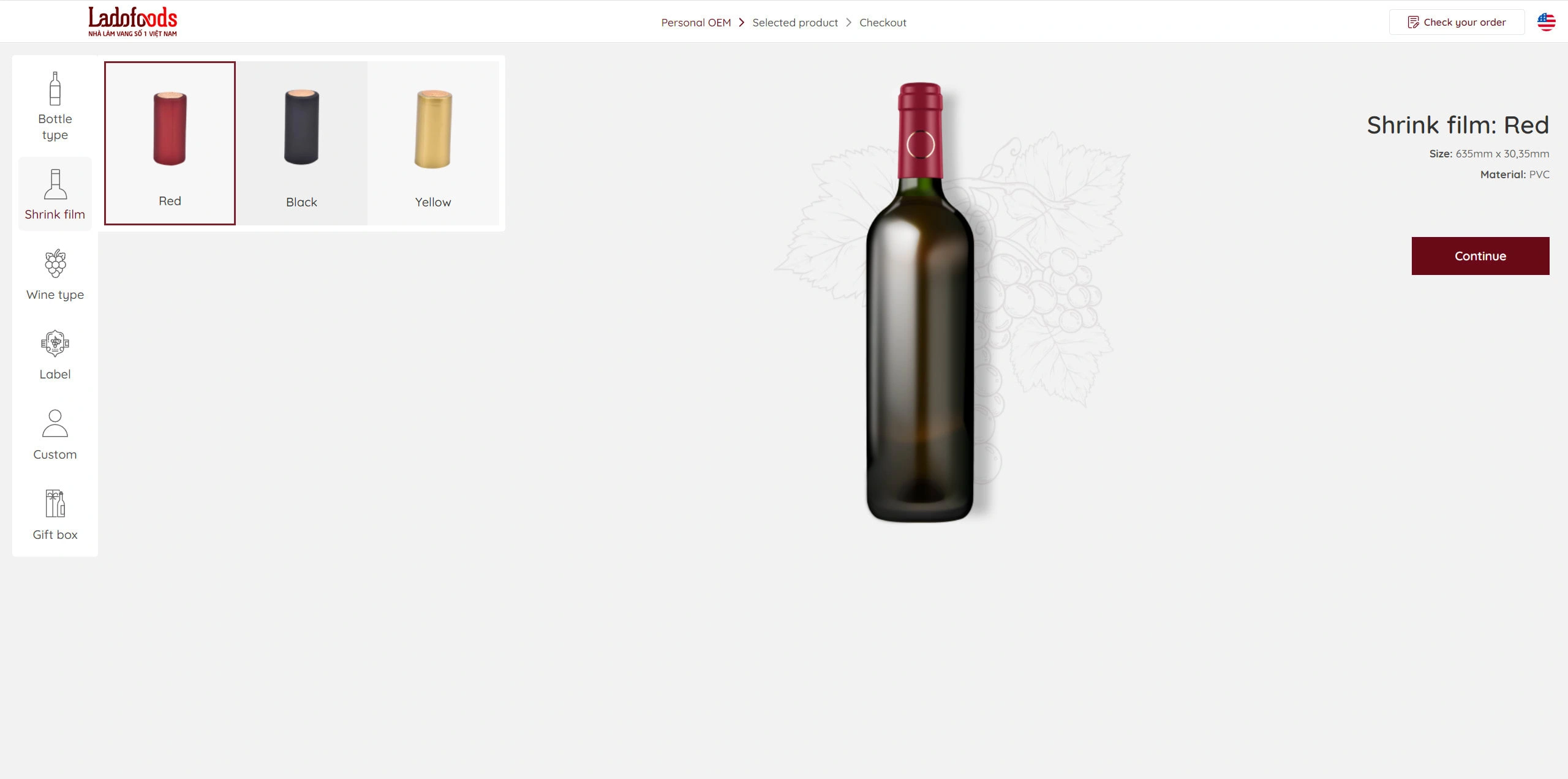The height and width of the screenshot is (779, 1568).
Task: Click the red capsule on bottle preview
Action: click(920, 130)
